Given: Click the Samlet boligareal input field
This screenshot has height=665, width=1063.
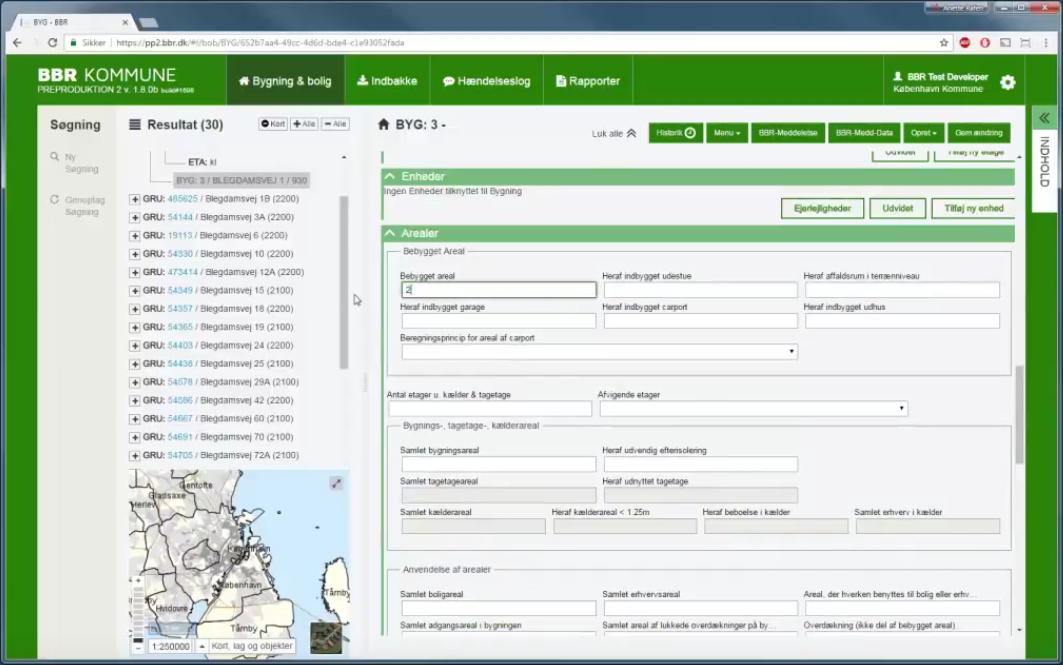Looking at the screenshot, I should pos(498,608).
